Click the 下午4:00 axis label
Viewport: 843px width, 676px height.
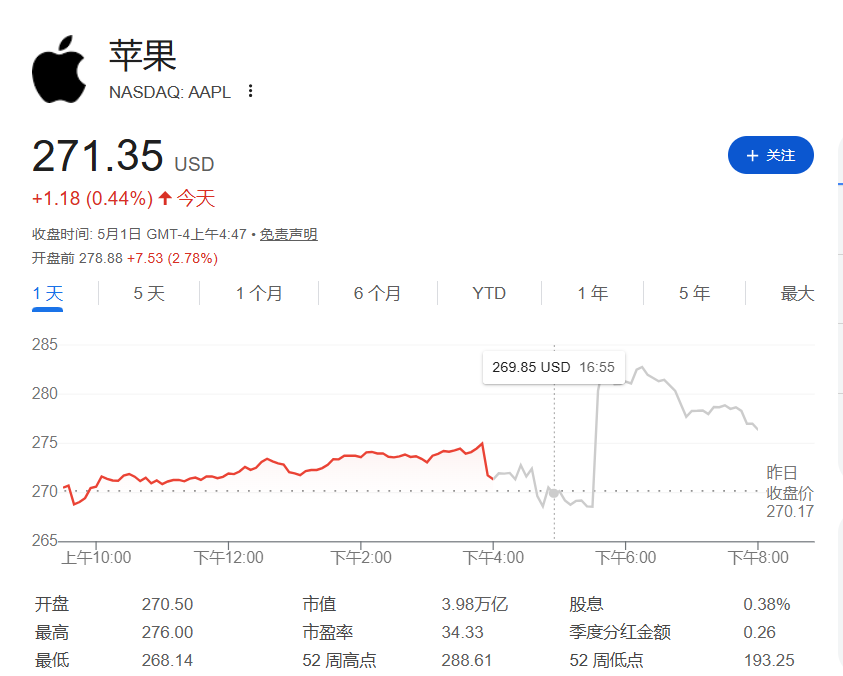pos(493,558)
